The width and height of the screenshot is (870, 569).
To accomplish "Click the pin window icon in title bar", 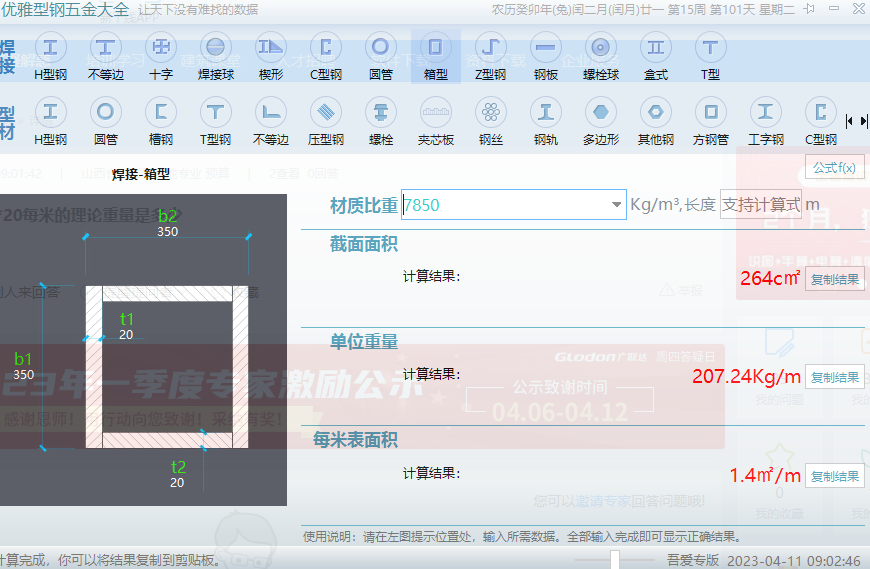I will pos(810,9).
